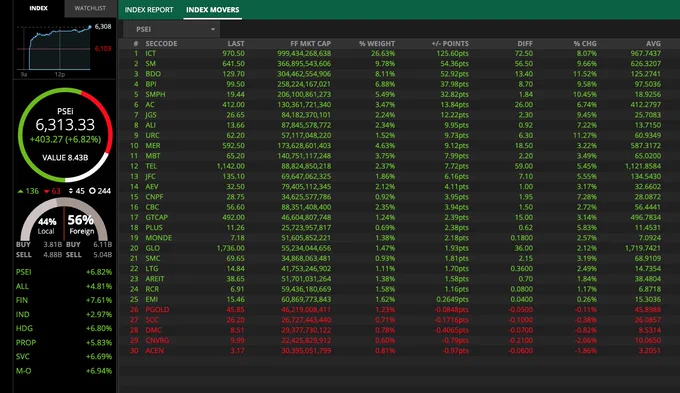Click the Local/Foreign 44%-56% gauge
Image resolution: width=680 pixels, height=393 pixels.
64,219
